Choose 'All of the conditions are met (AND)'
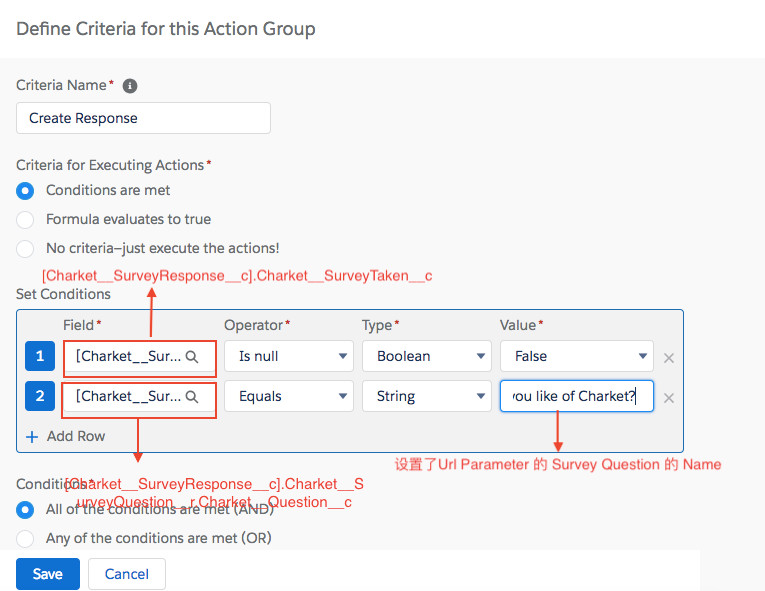The width and height of the screenshot is (765, 591). [25, 509]
